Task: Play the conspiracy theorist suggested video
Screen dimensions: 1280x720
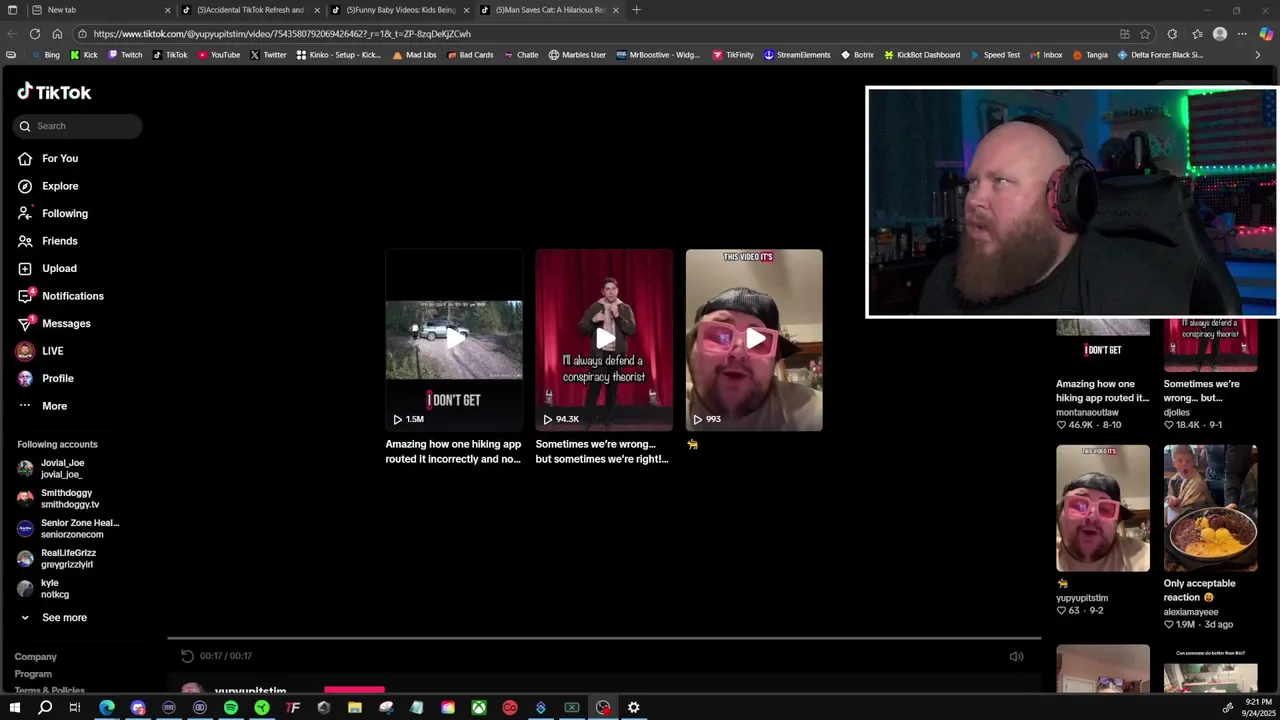Action: tap(604, 340)
